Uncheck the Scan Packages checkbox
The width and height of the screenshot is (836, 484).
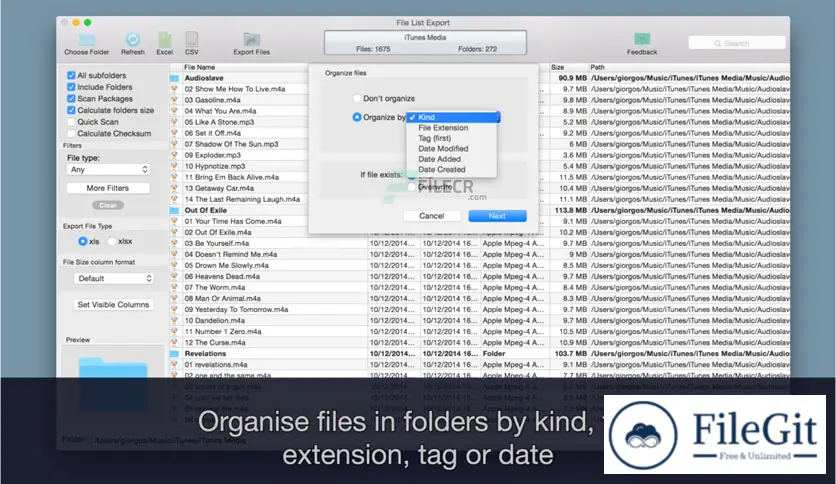[x=71, y=99]
